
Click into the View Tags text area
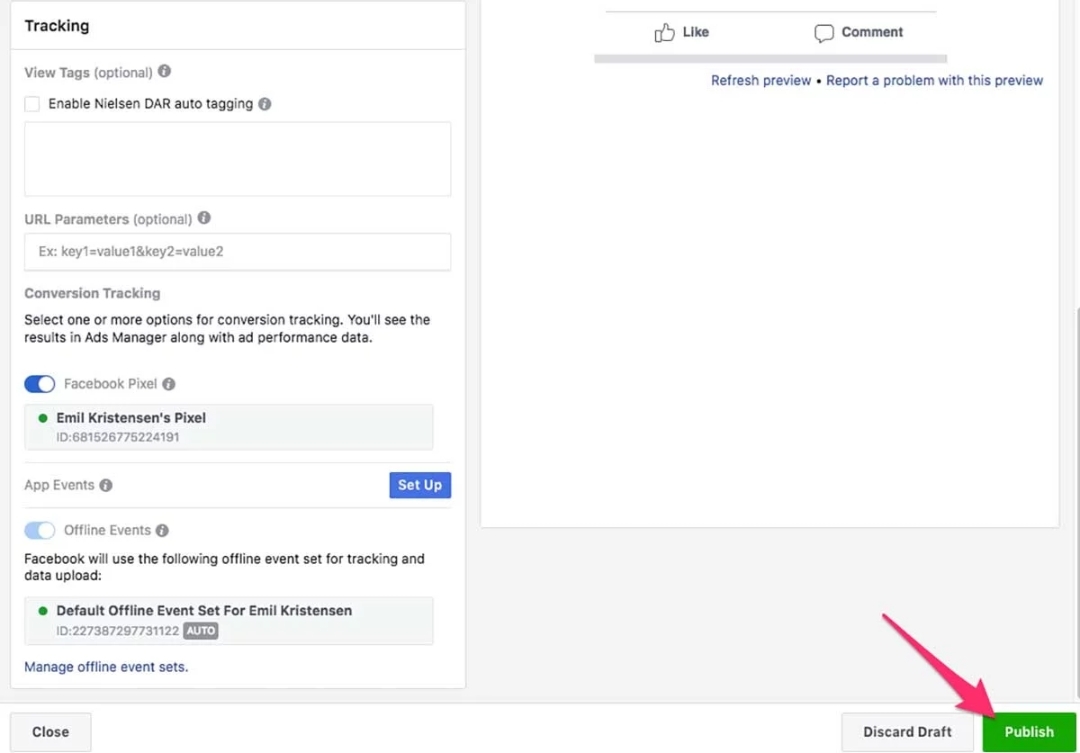click(238, 159)
